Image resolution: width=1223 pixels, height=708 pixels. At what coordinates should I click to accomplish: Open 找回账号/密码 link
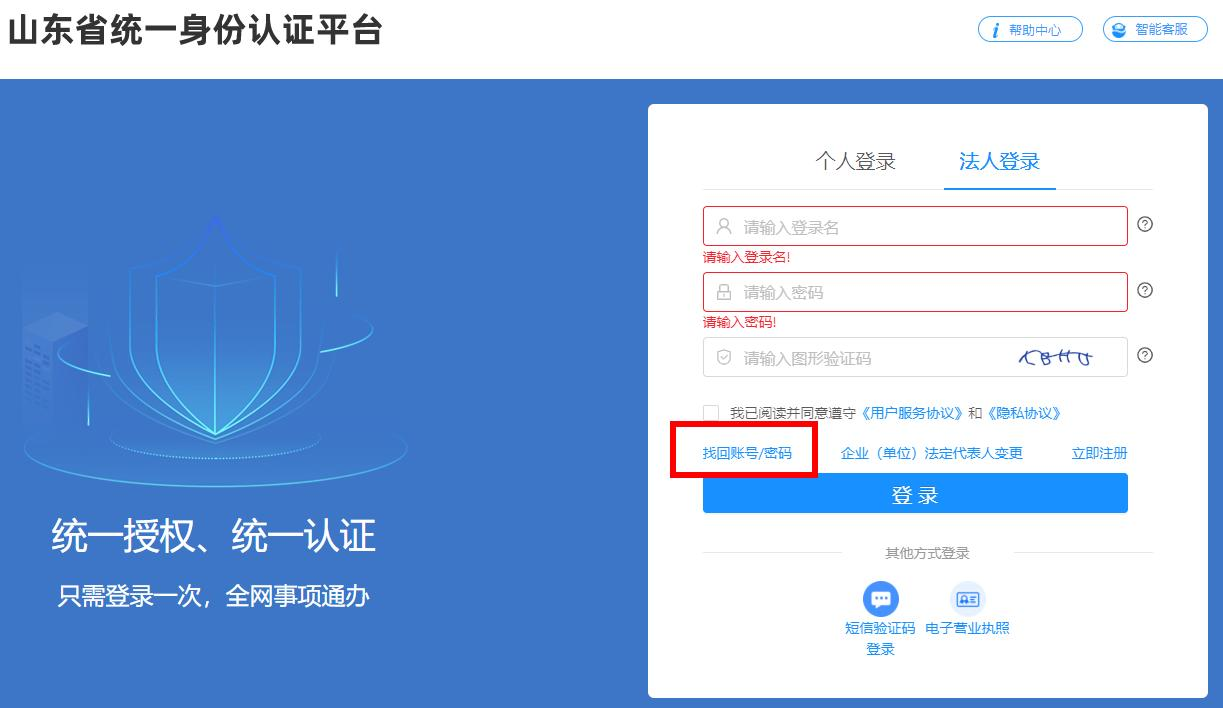747,453
